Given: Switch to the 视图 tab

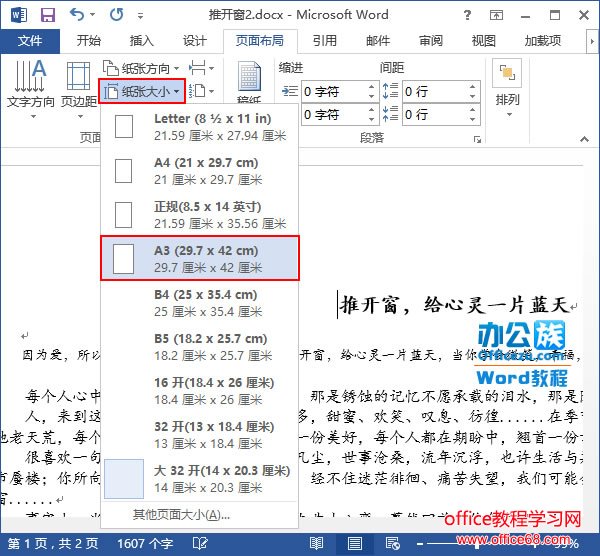Looking at the screenshot, I should (x=484, y=41).
